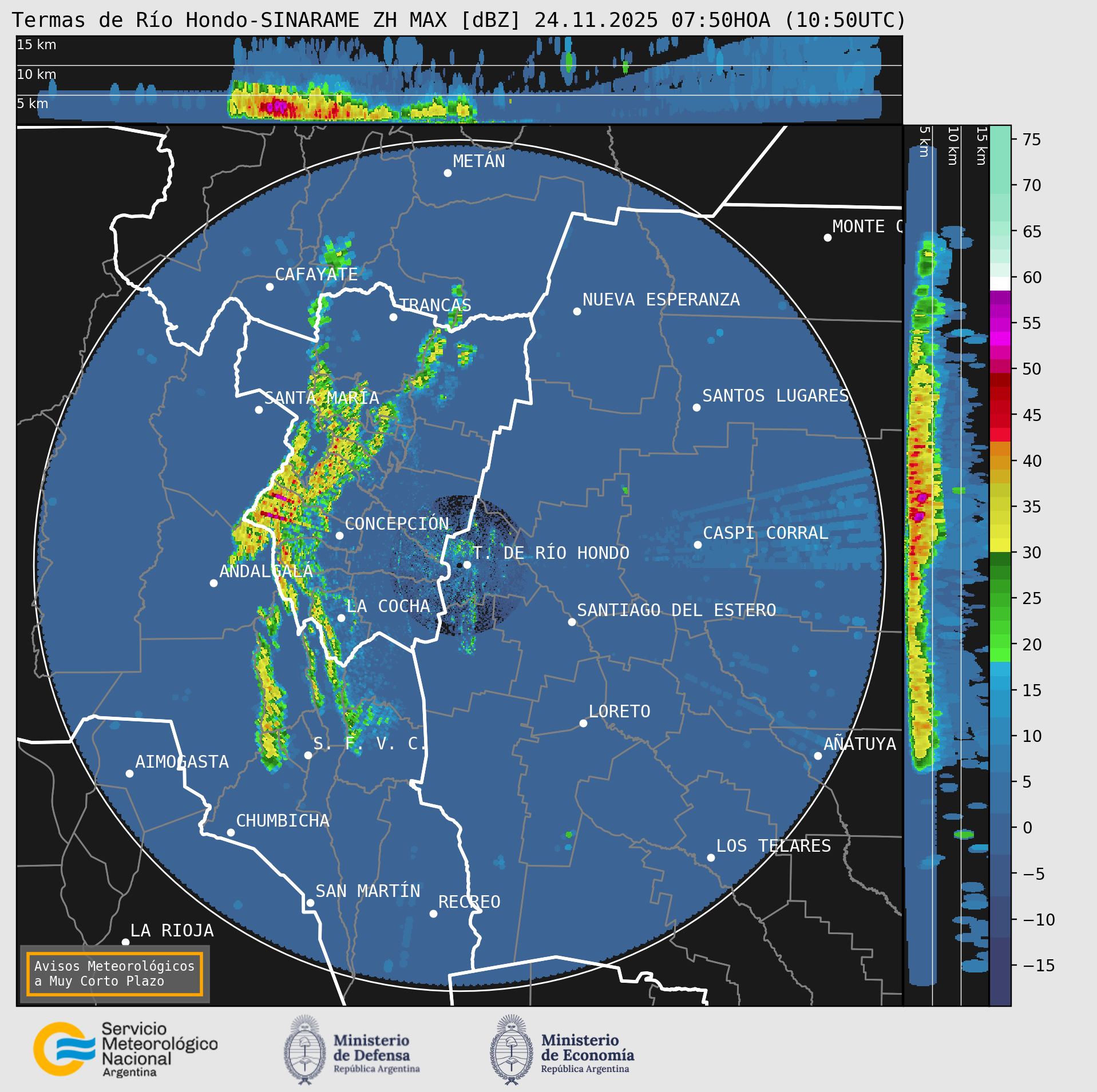Image resolution: width=1097 pixels, height=1092 pixels.
Task: Click the LOS TELARES marker dot
Action: [711, 857]
